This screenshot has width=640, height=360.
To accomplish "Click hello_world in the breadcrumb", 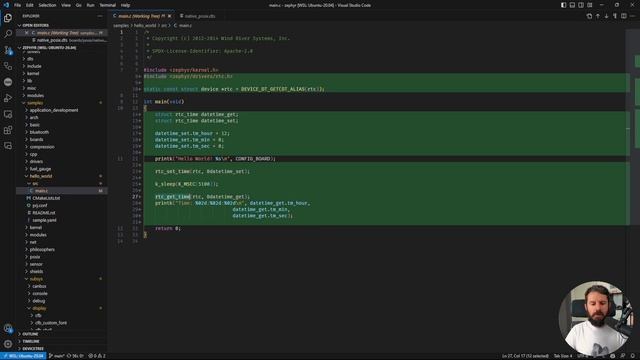I will (x=145, y=25).
